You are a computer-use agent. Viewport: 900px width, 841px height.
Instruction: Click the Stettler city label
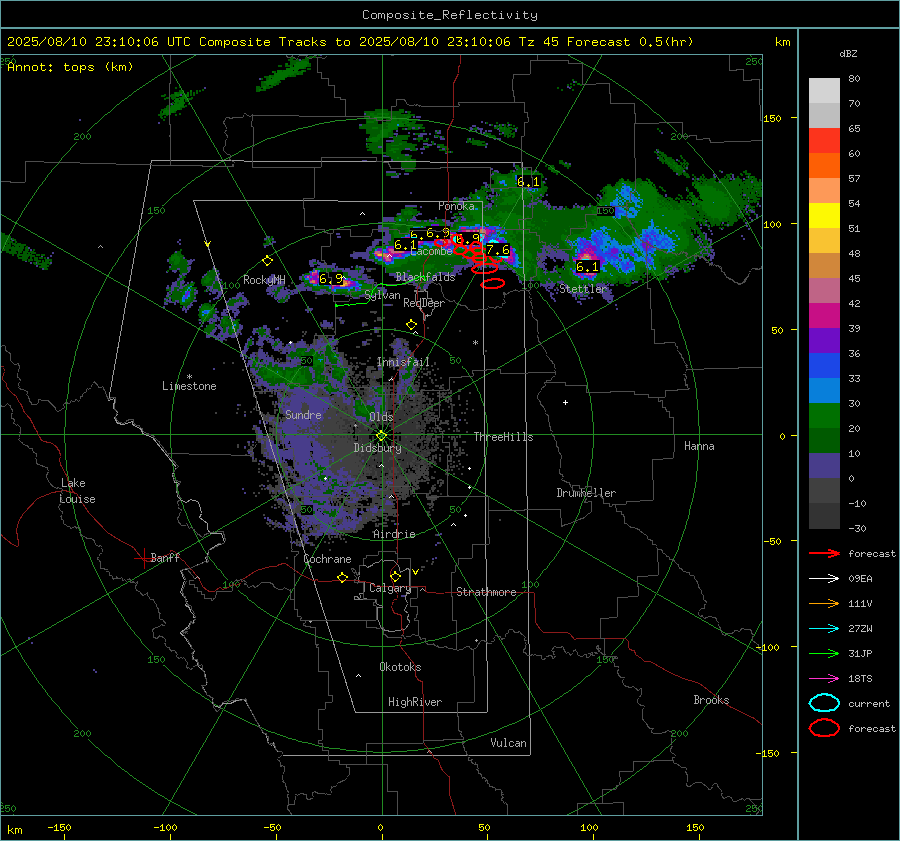583,289
